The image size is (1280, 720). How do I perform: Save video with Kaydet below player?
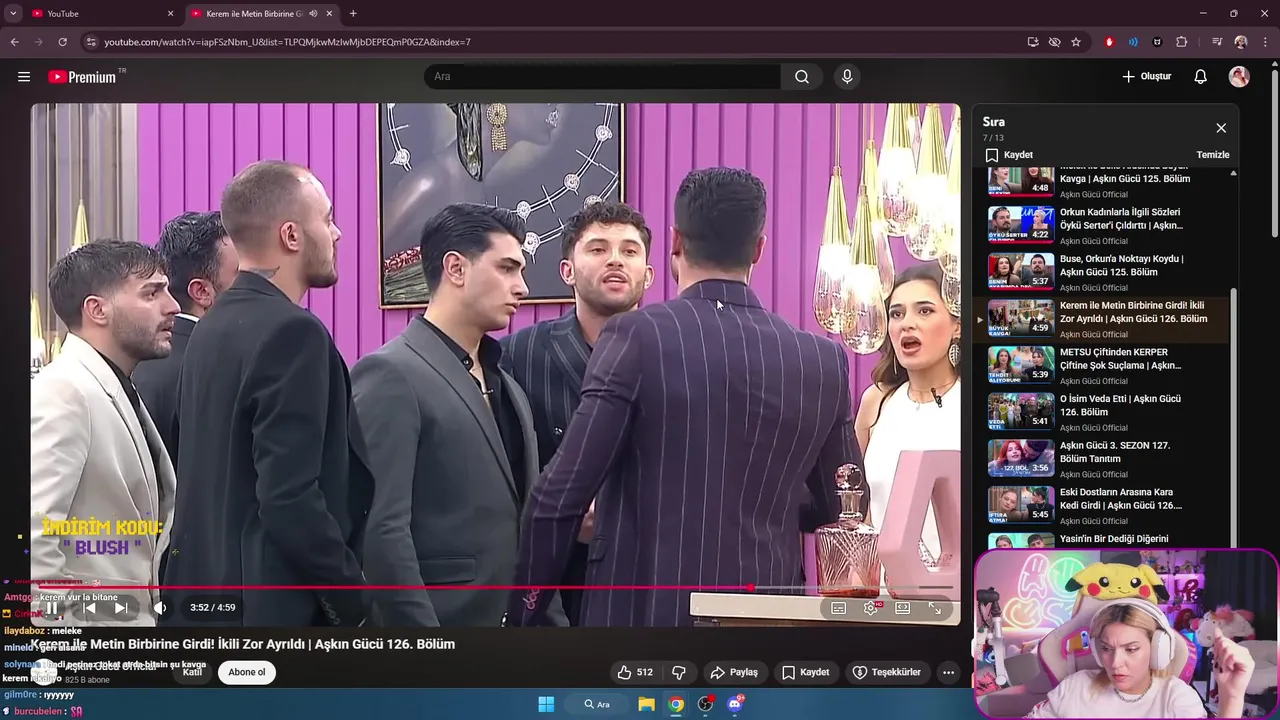(x=806, y=672)
